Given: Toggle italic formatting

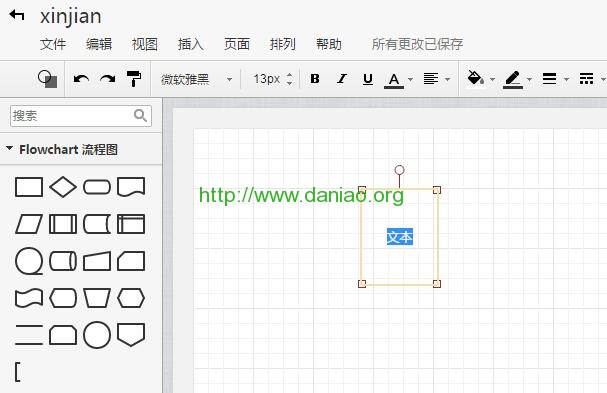Looking at the screenshot, I should (x=341, y=79).
